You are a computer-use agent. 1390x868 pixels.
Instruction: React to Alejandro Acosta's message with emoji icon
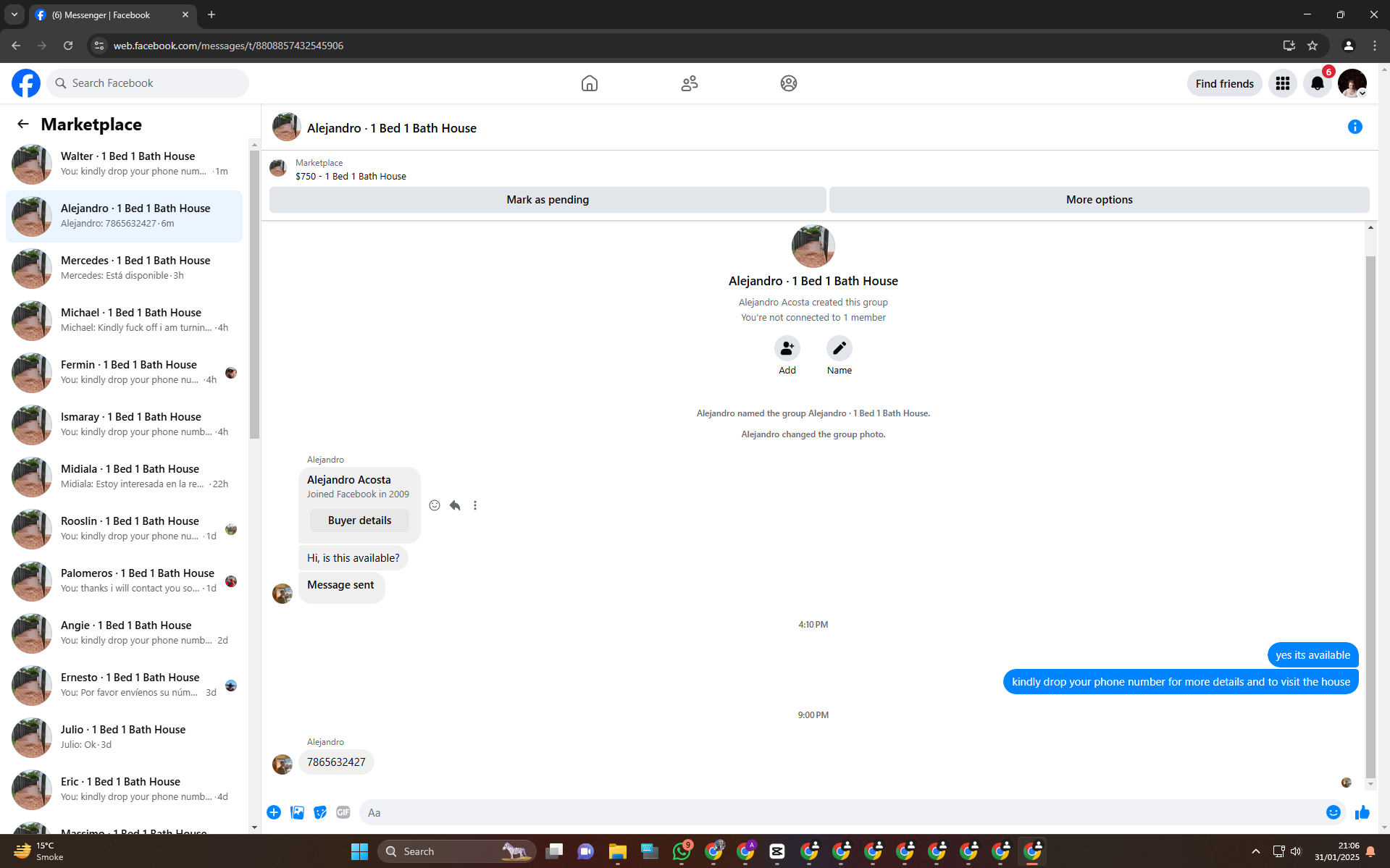(435, 505)
